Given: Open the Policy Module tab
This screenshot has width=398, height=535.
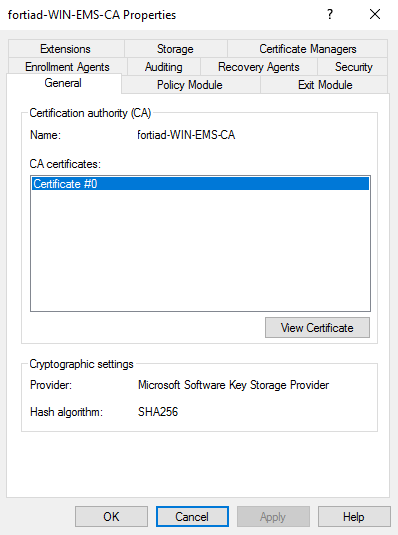Looking at the screenshot, I should point(190,85).
